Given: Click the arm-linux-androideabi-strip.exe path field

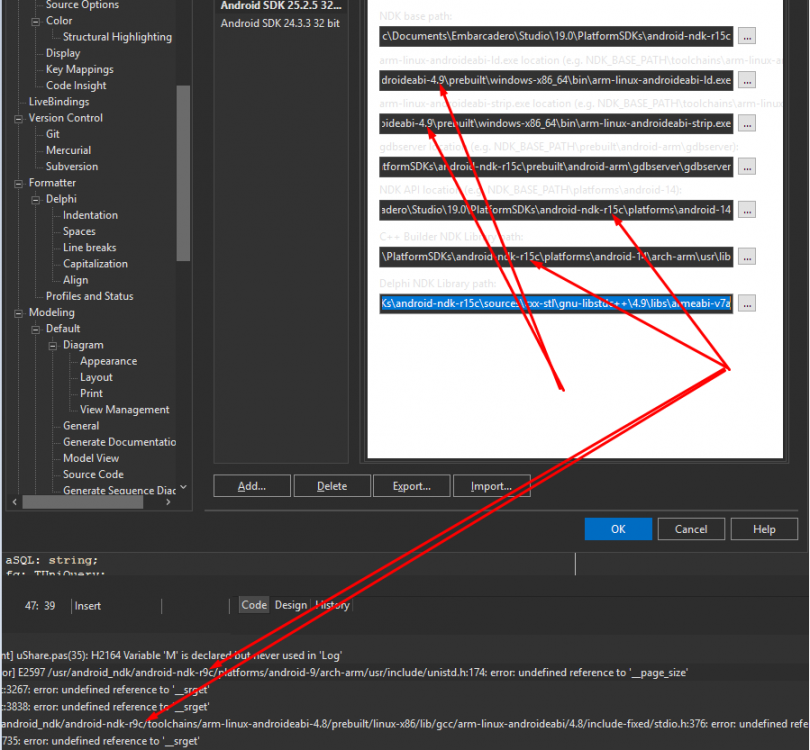Looking at the screenshot, I should coord(556,123).
